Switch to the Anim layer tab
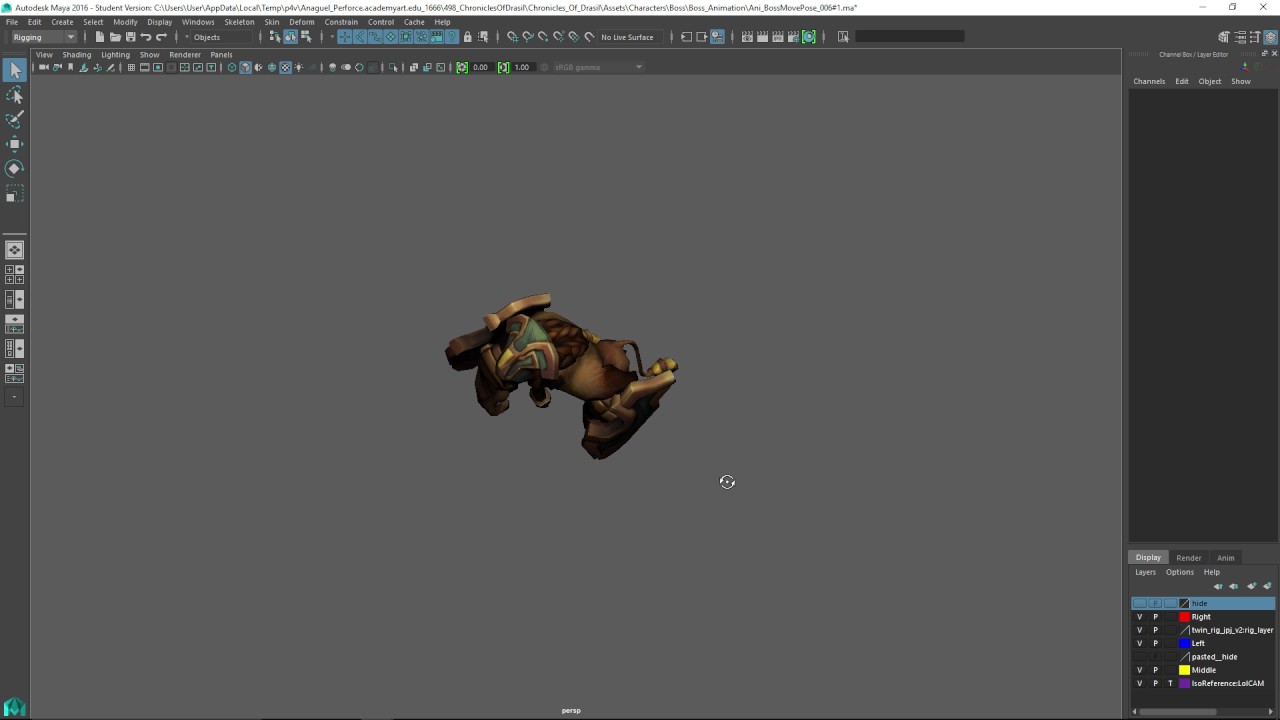This screenshot has width=1280, height=720. coord(1225,558)
